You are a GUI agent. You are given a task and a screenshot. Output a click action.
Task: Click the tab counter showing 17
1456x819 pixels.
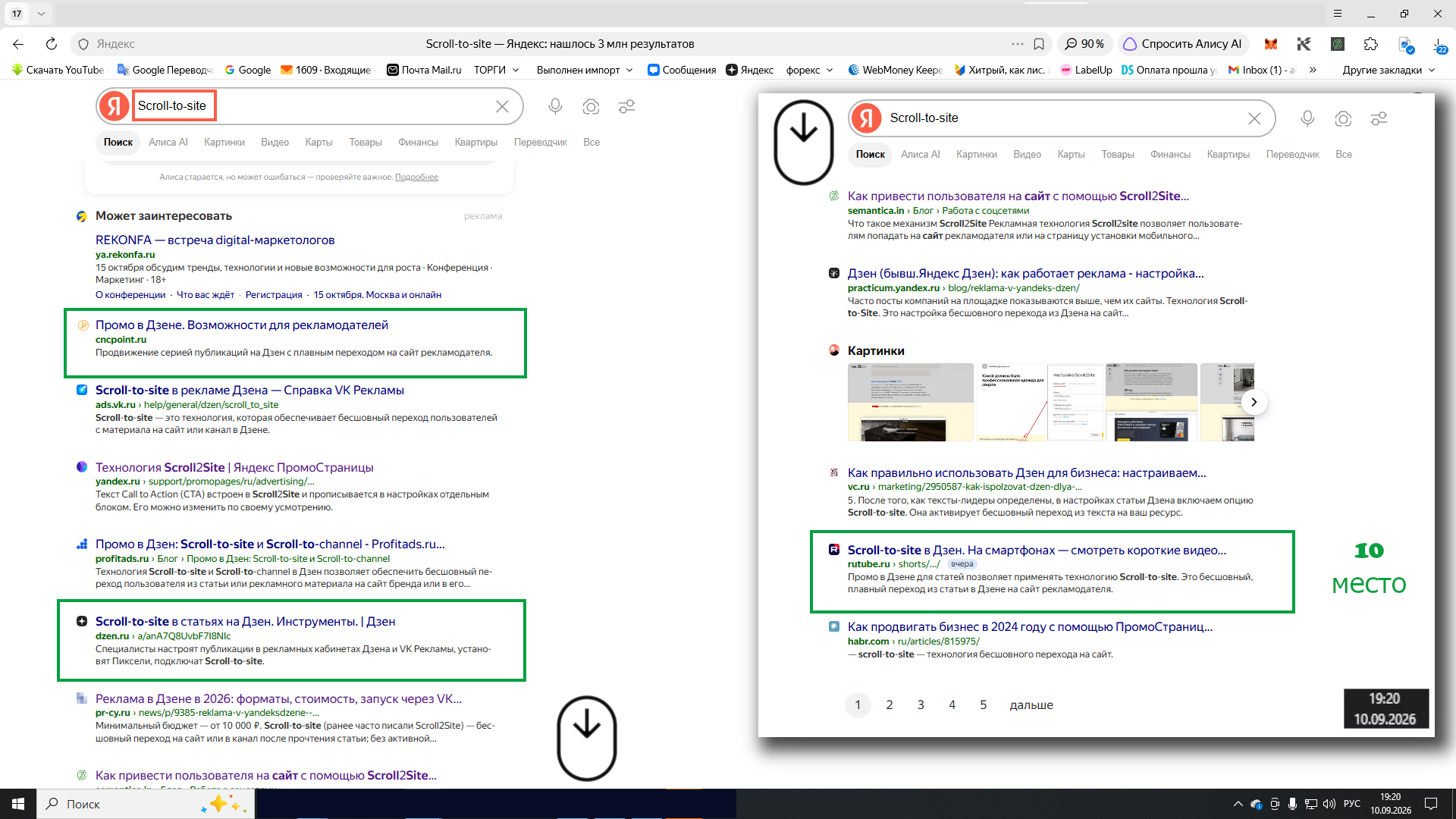pyautogui.click(x=17, y=14)
